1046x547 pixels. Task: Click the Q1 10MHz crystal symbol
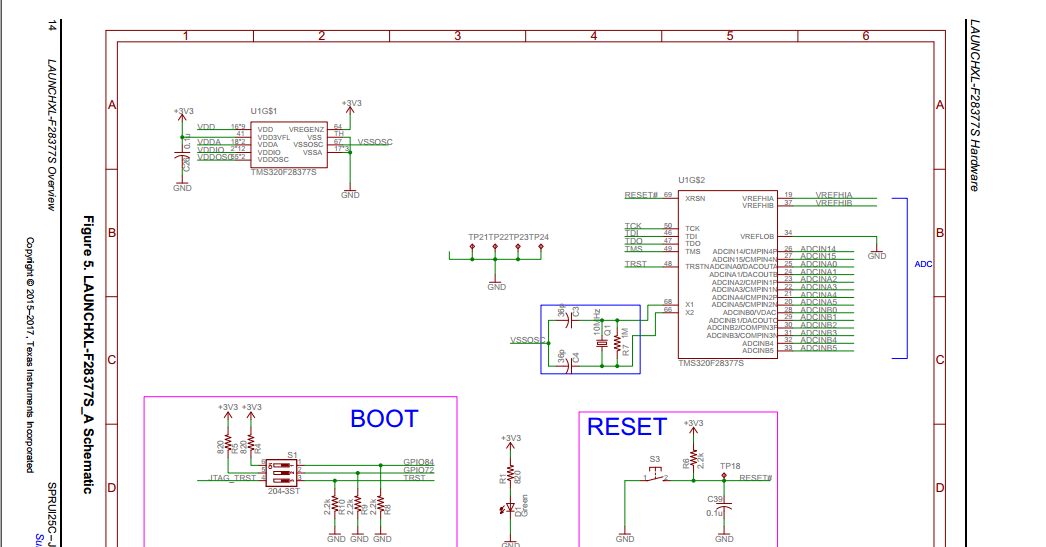pos(602,343)
